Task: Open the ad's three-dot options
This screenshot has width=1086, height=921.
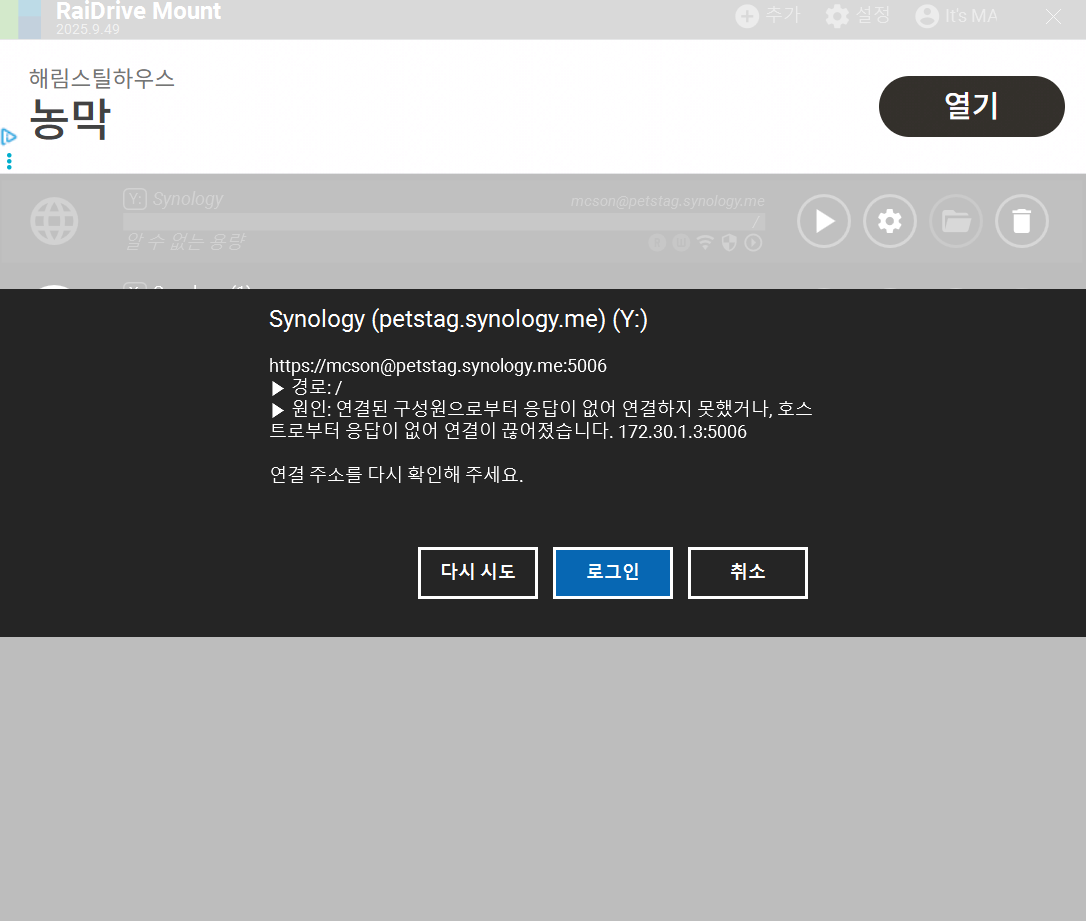Action: tap(9, 161)
